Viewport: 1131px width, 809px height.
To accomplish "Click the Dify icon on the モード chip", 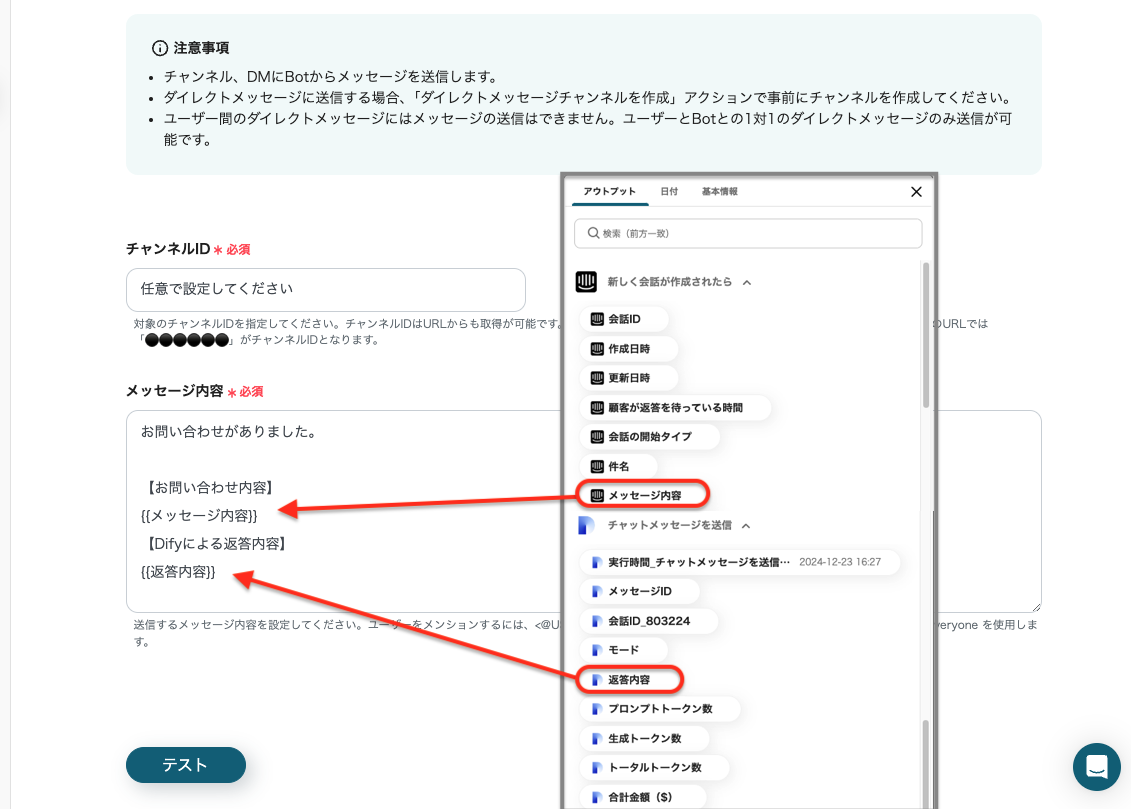I will [597, 650].
